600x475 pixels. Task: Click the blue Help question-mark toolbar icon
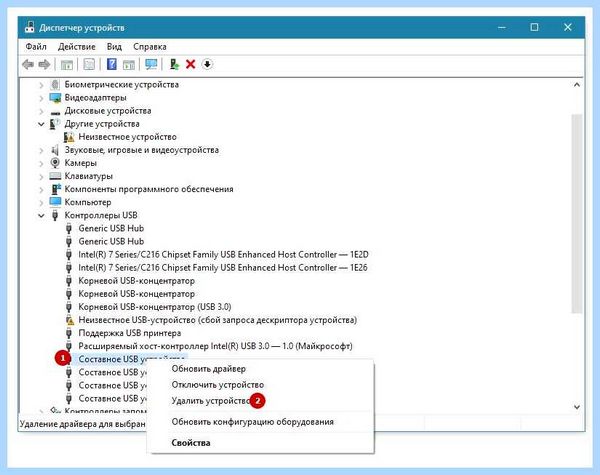coord(111,64)
